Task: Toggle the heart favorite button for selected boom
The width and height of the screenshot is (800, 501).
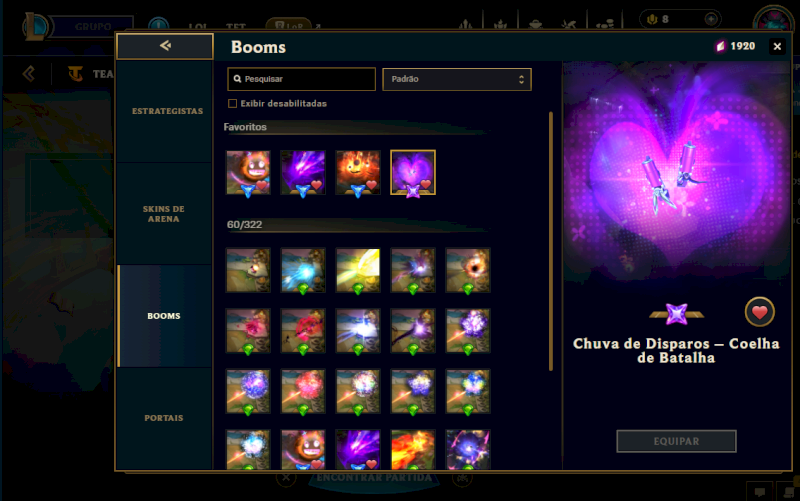Action: point(759,312)
